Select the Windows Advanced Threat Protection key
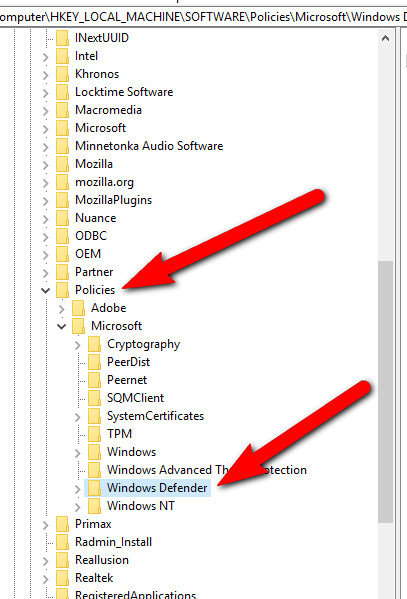 (x=206, y=470)
